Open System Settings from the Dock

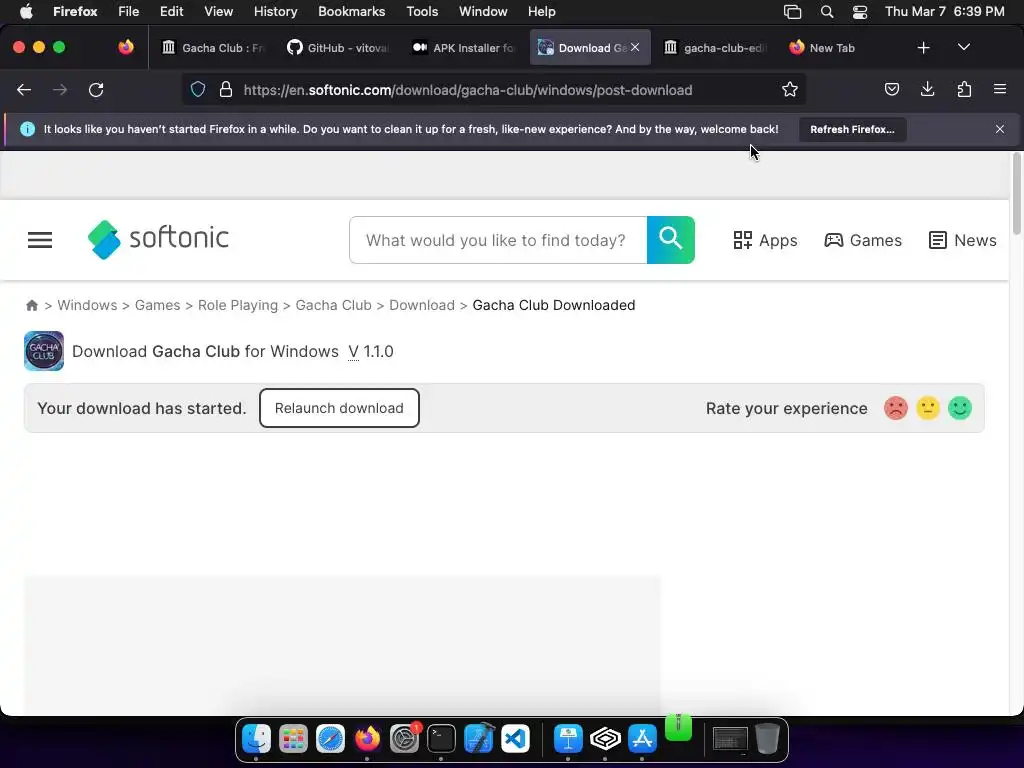[x=405, y=739]
